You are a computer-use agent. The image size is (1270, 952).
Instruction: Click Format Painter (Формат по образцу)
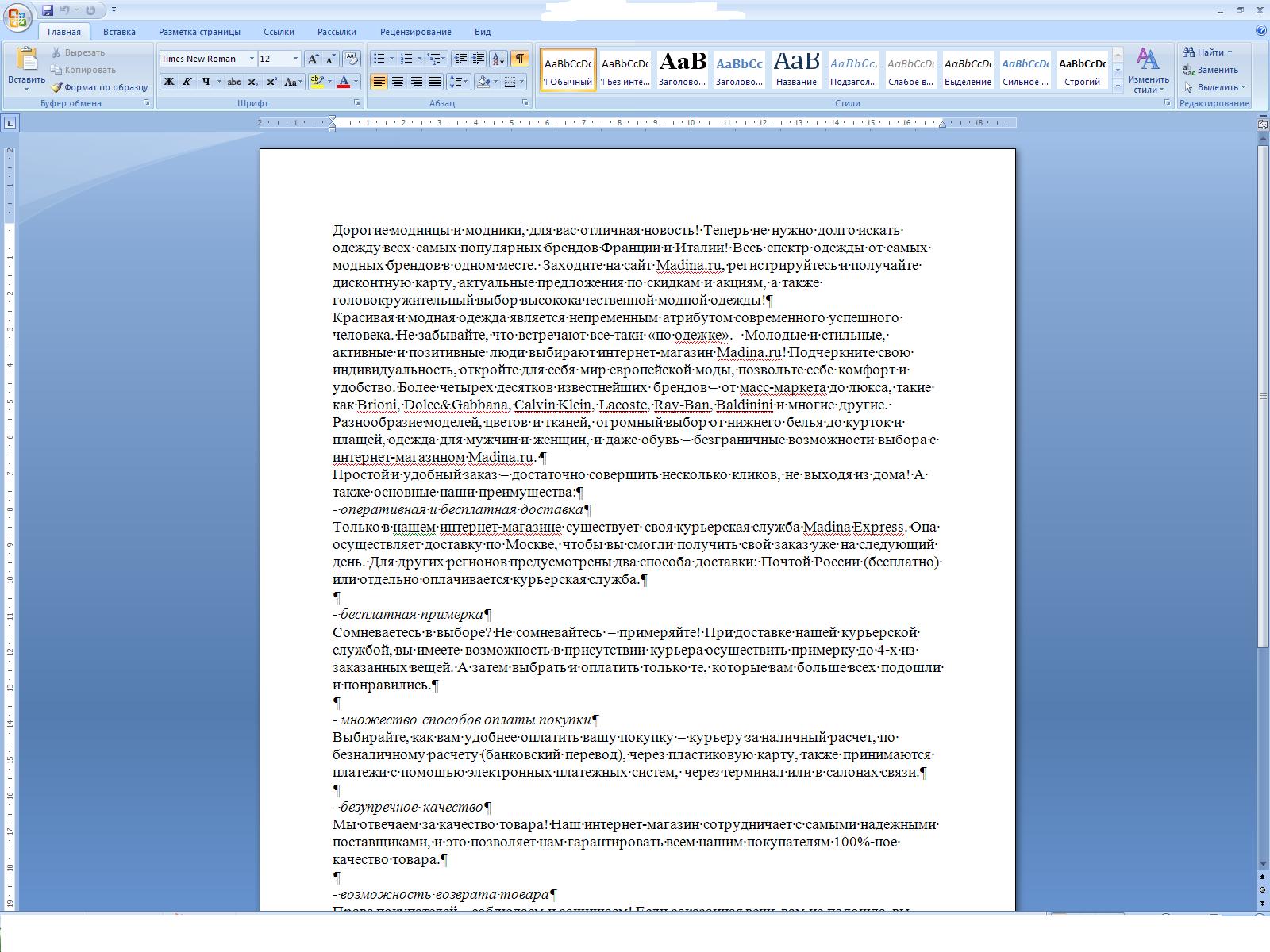click(x=99, y=87)
